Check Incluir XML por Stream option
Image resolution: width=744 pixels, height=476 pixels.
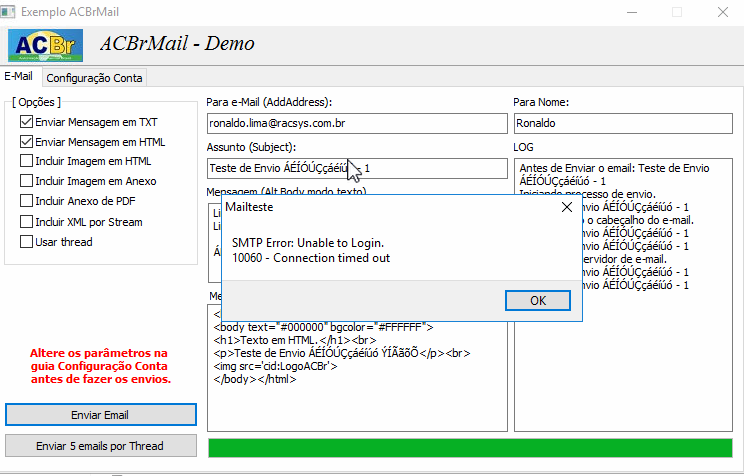coord(27,222)
